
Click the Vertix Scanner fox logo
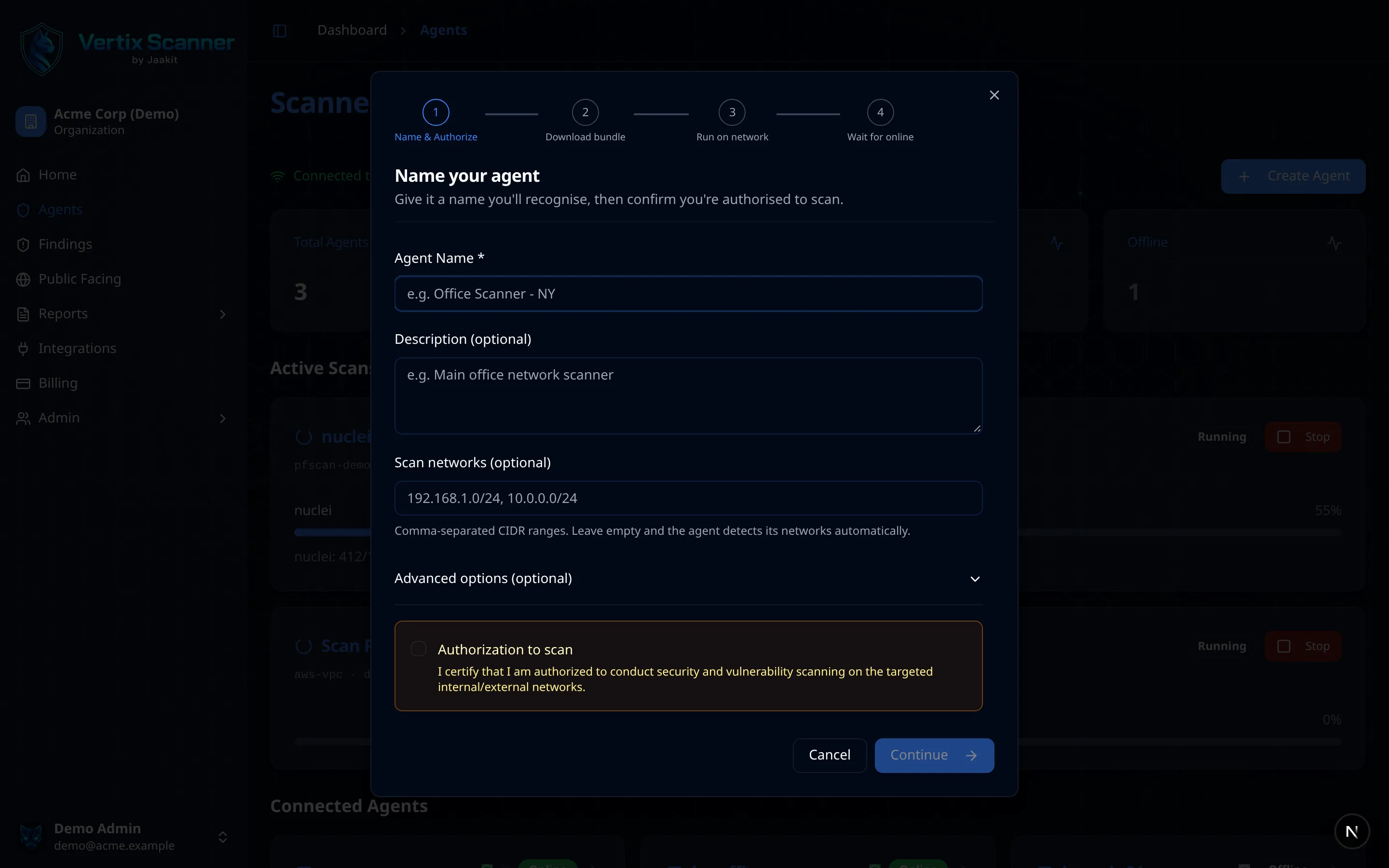click(41, 49)
